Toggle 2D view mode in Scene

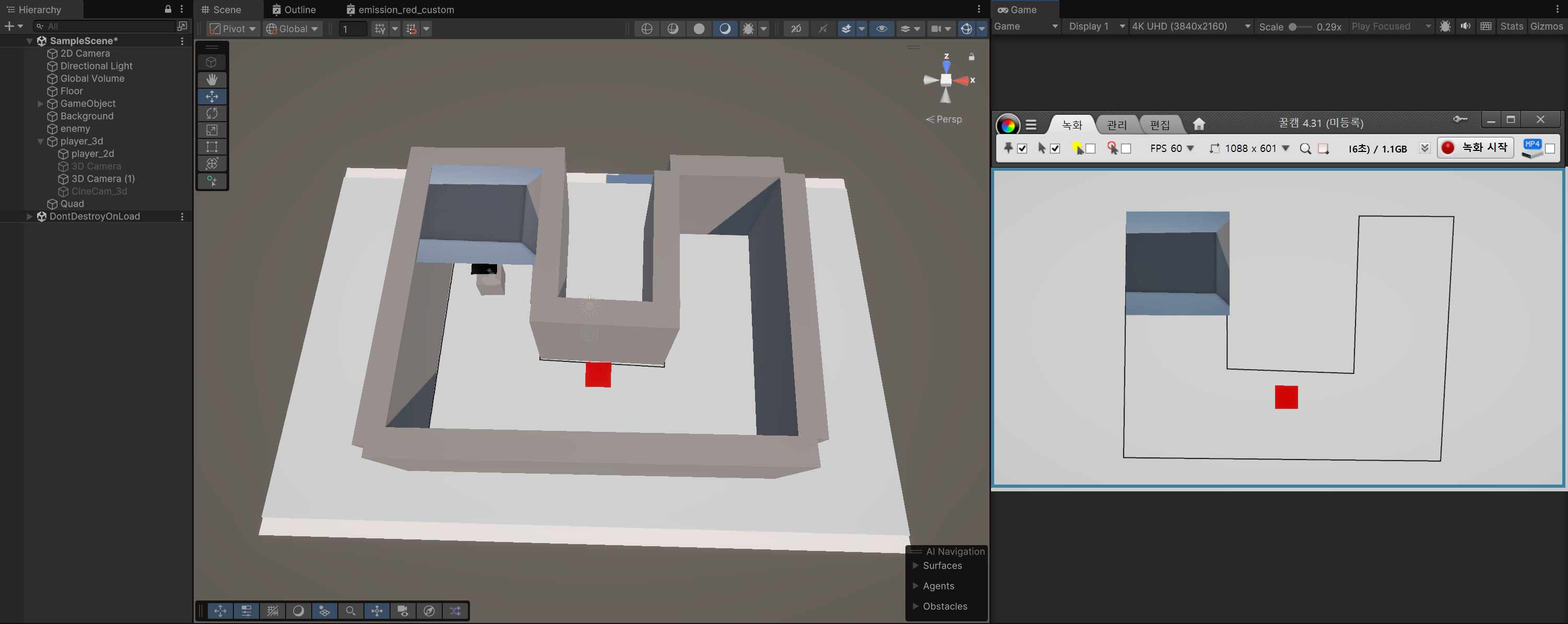(x=796, y=29)
